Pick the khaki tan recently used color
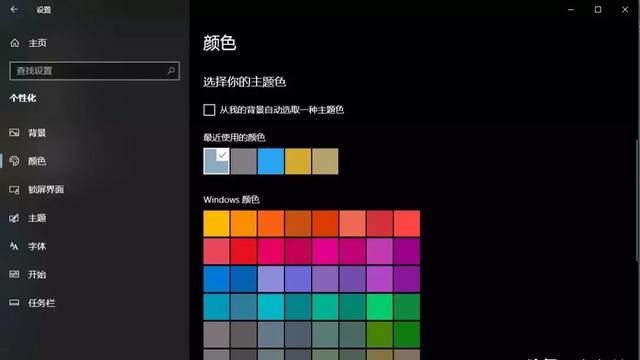The image size is (640, 360). tap(325, 161)
